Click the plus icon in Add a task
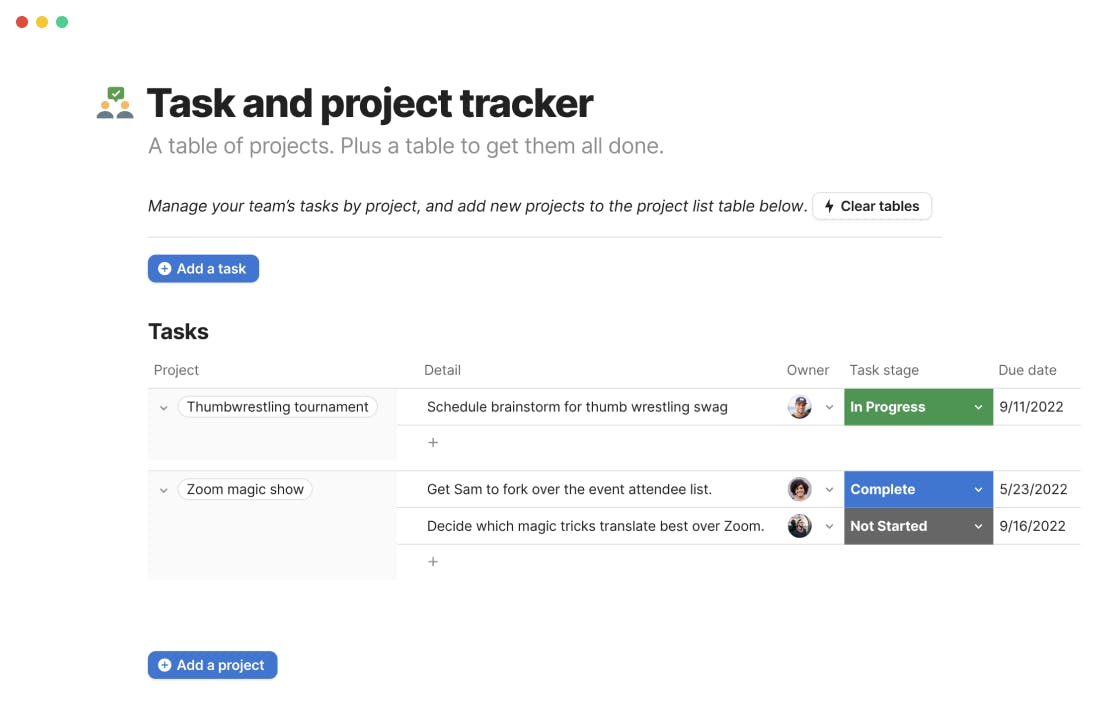This screenshot has height=720, width=1096. tap(165, 269)
